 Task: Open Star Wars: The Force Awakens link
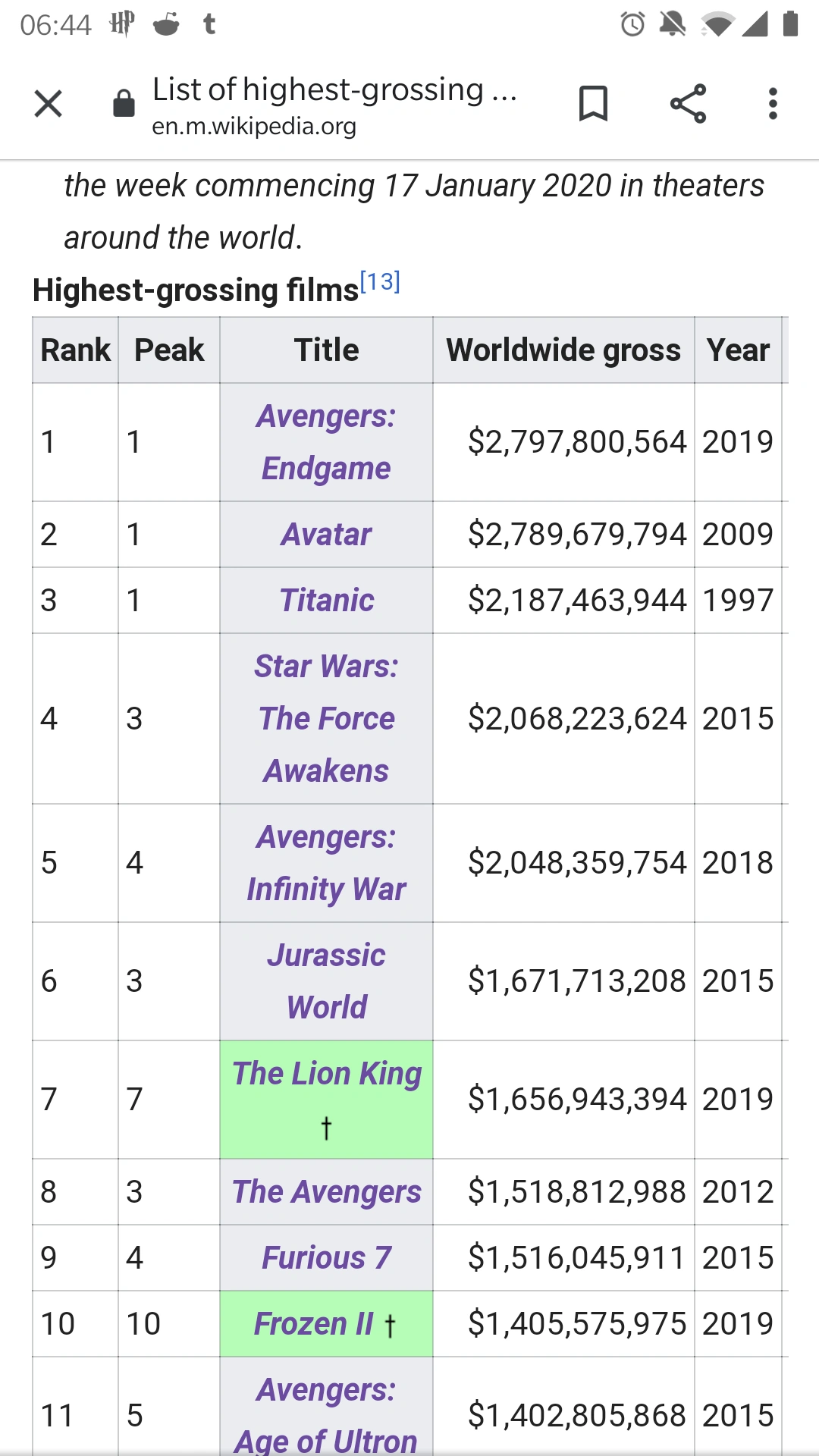[326, 718]
